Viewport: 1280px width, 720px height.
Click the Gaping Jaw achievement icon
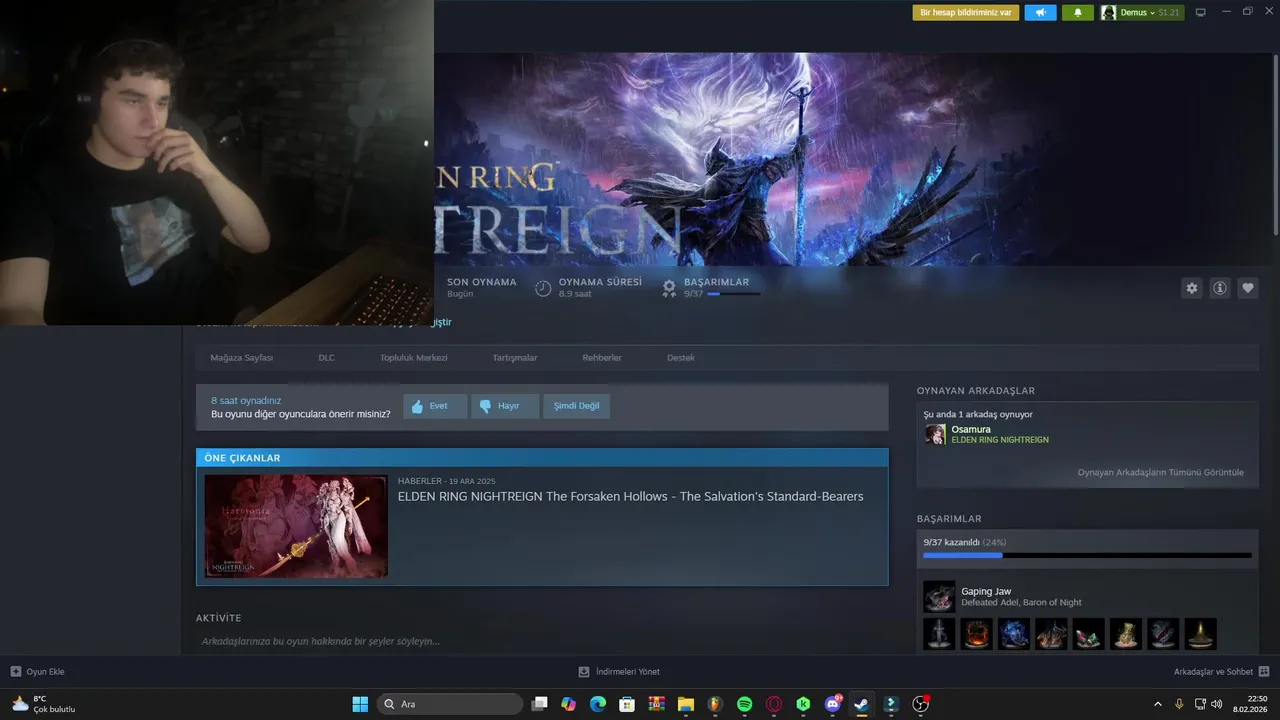939,597
